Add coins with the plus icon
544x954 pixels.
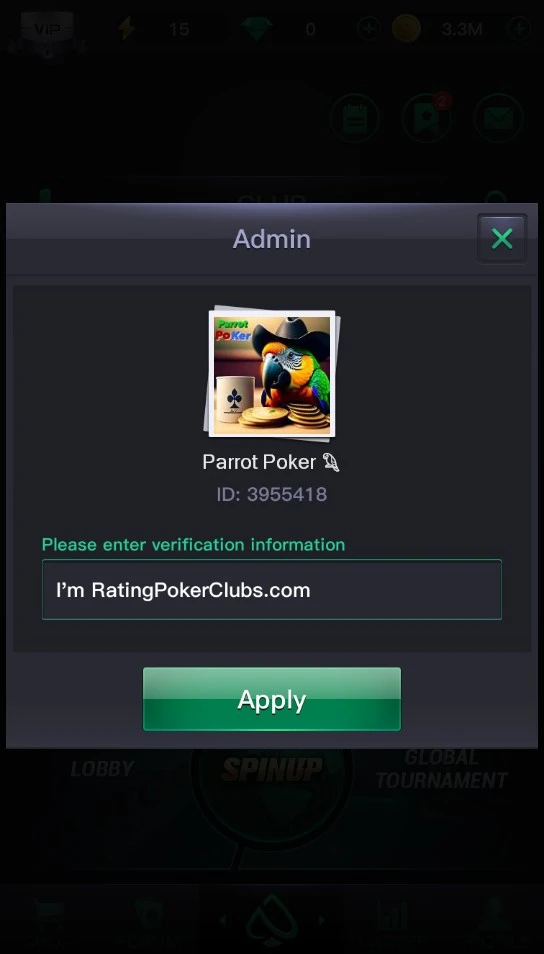518,29
